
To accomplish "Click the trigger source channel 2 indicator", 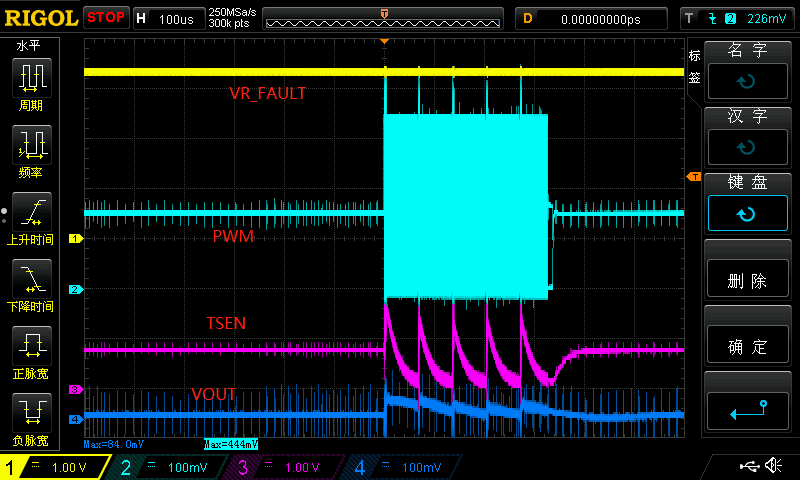I will pos(731,19).
